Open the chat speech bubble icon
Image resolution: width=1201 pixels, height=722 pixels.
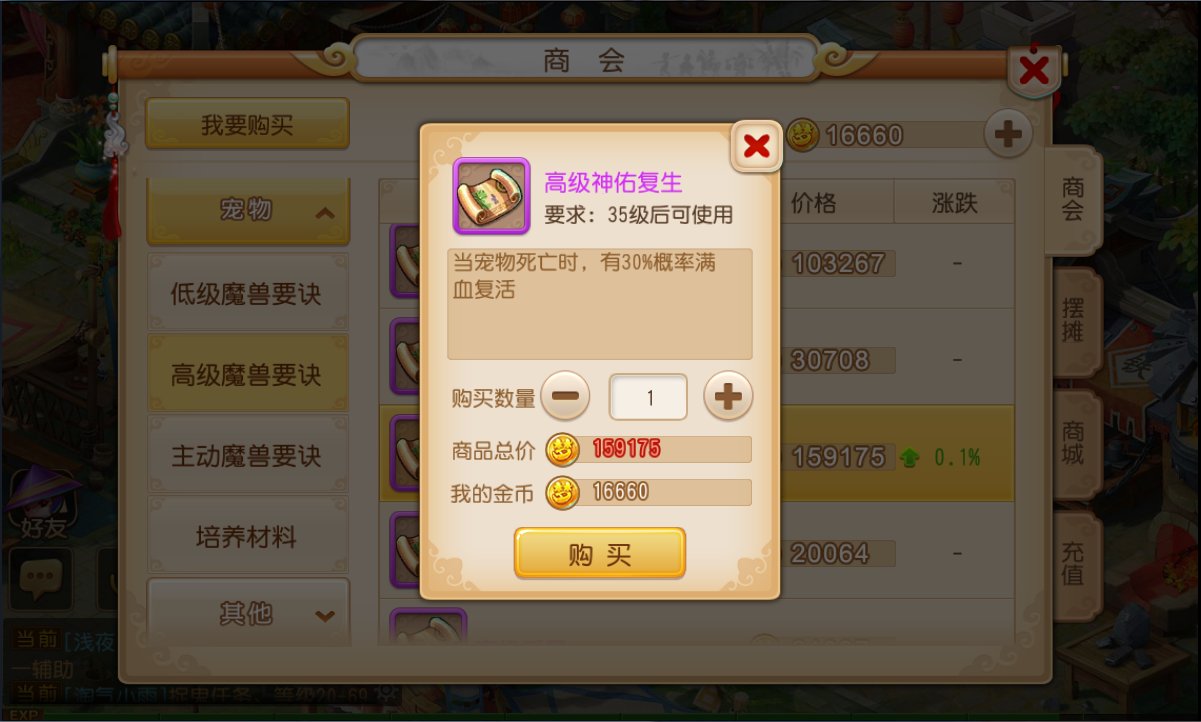coord(41,578)
